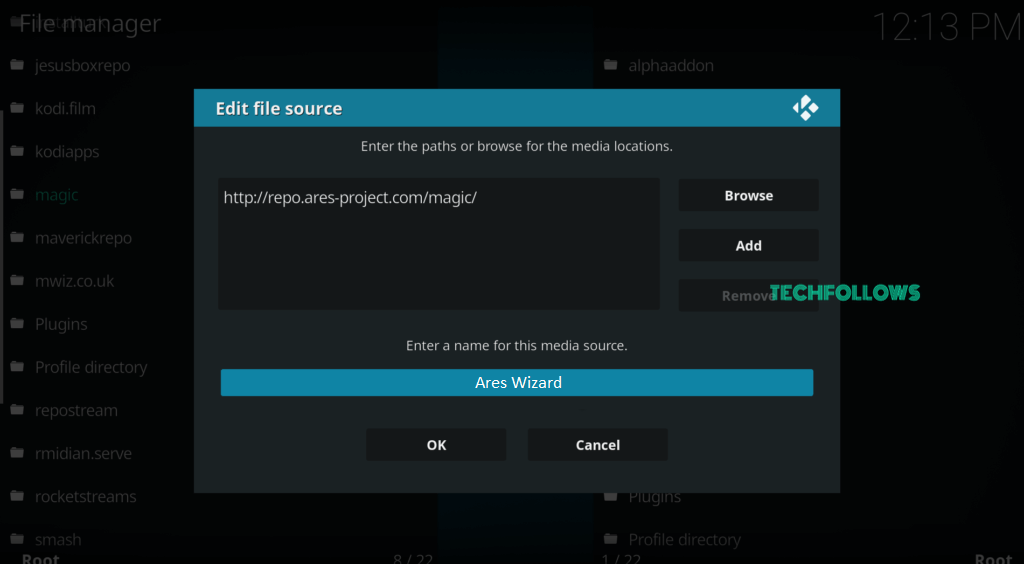This screenshot has height=564, width=1024.
Task: Click the Kodi logo icon in dialog header
Action: pos(805,108)
